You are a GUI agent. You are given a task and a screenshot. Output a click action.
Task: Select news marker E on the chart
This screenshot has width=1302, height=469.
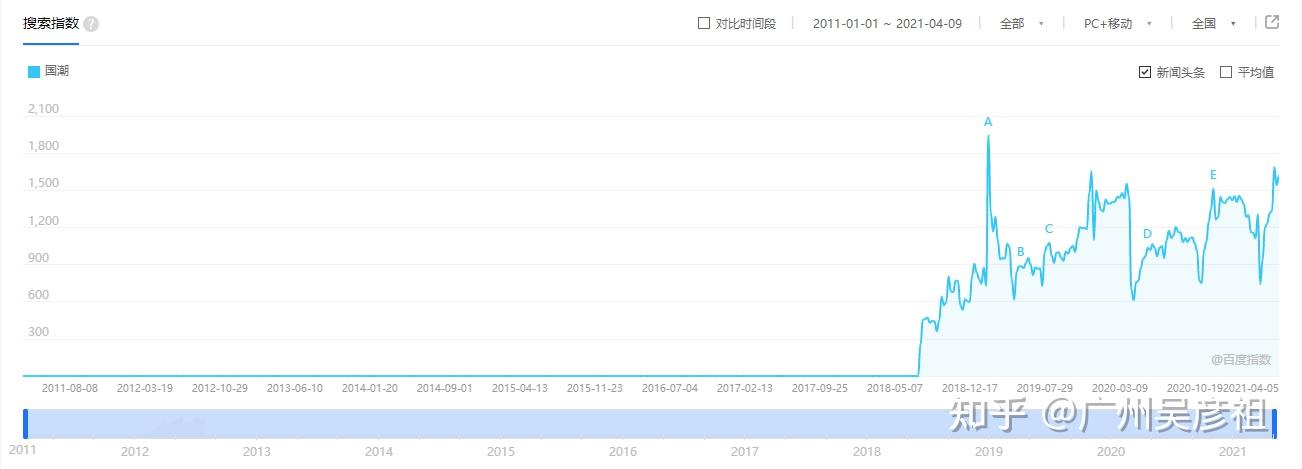[x=1213, y=175]
